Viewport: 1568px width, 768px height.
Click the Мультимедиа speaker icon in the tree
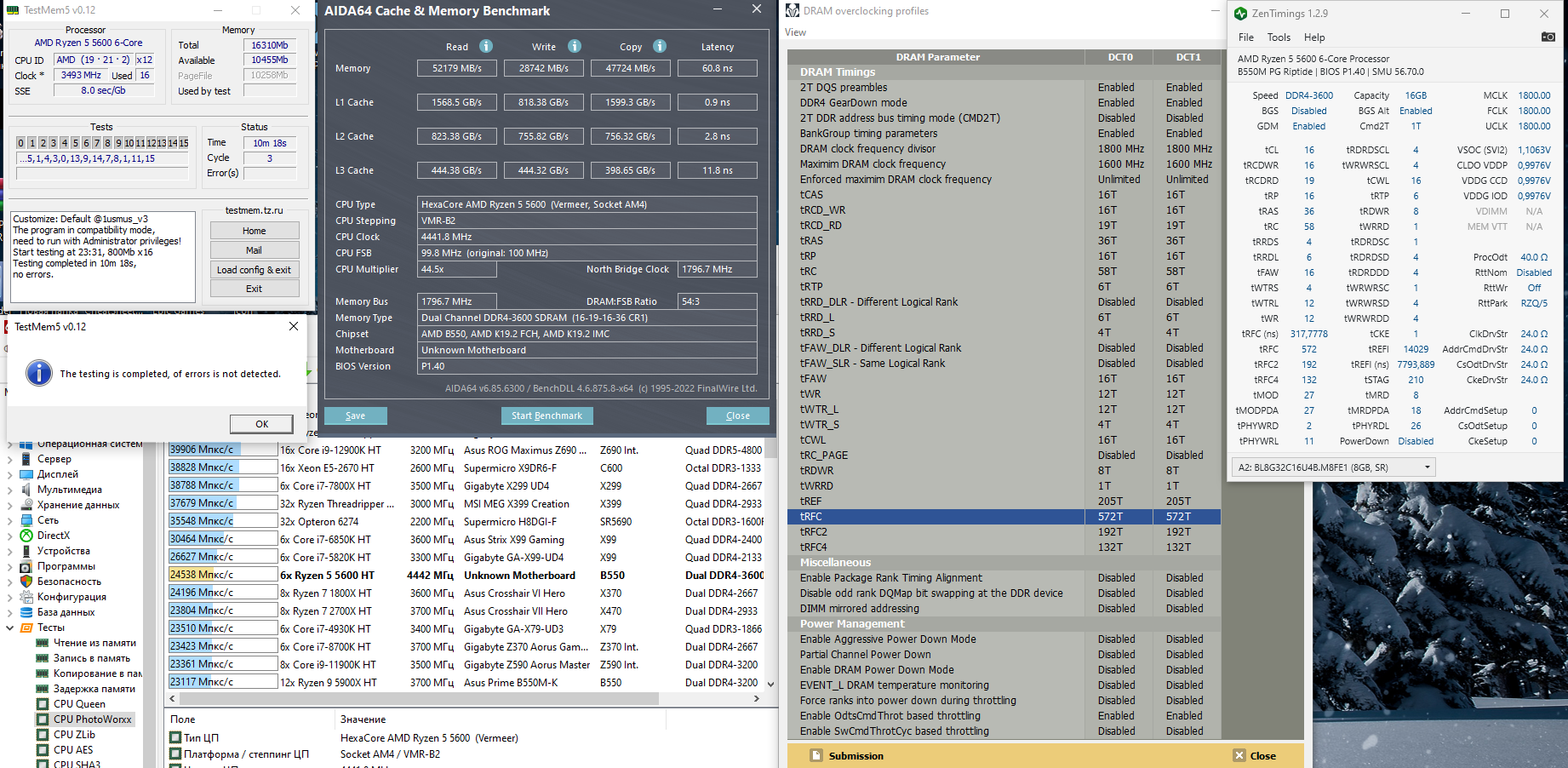tap(26, 490)
